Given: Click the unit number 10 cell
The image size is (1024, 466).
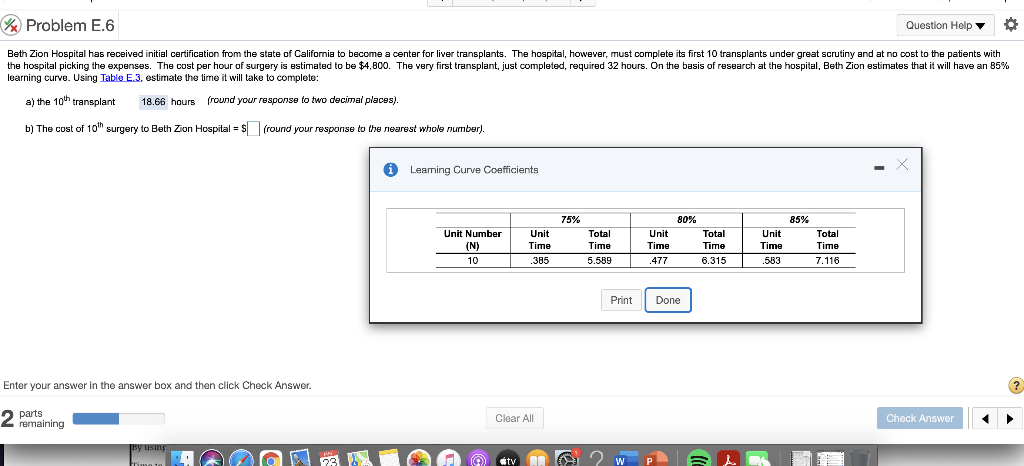Looking at the screenshot, I should 473,261.
